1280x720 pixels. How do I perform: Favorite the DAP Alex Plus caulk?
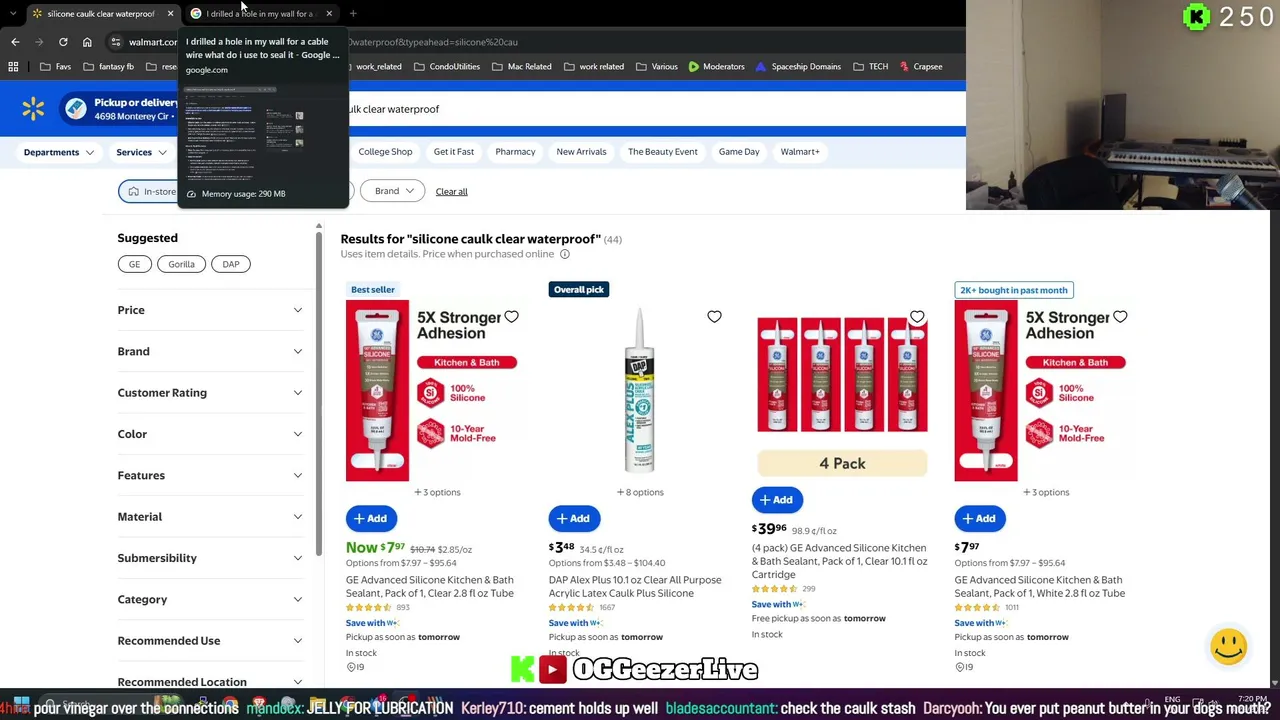(714, 317)
